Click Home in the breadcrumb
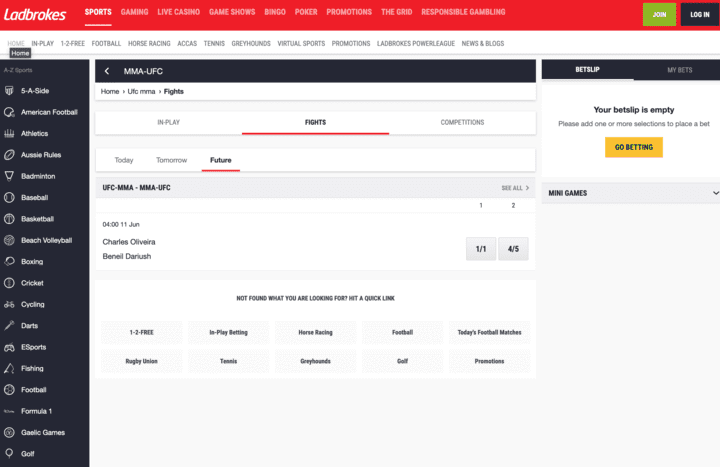 coord(110,91)
